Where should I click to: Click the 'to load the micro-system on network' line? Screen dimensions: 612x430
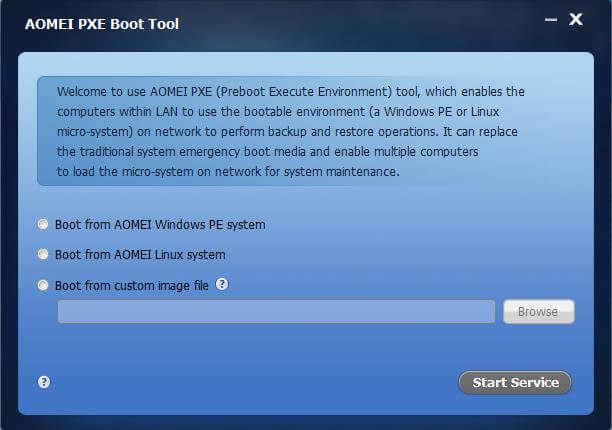coord(228,171)
